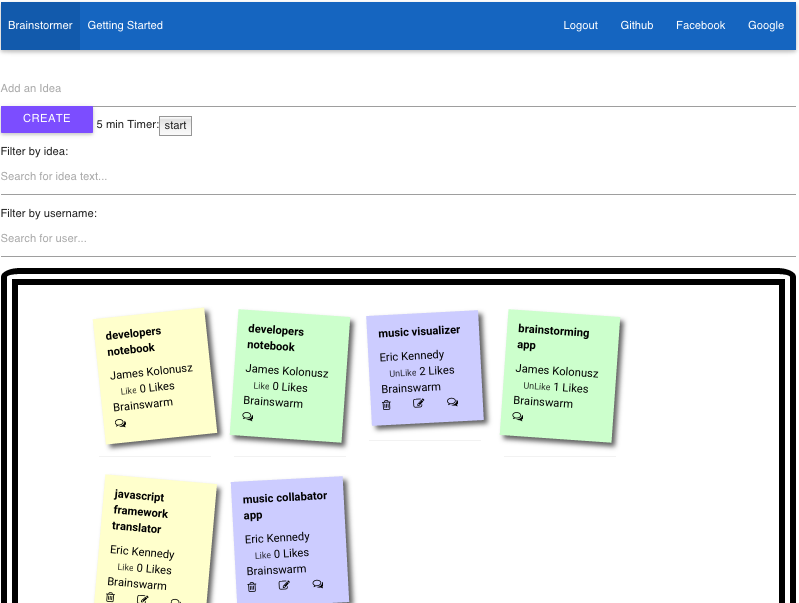Click the javascript framework translator title

coord(139,511)
